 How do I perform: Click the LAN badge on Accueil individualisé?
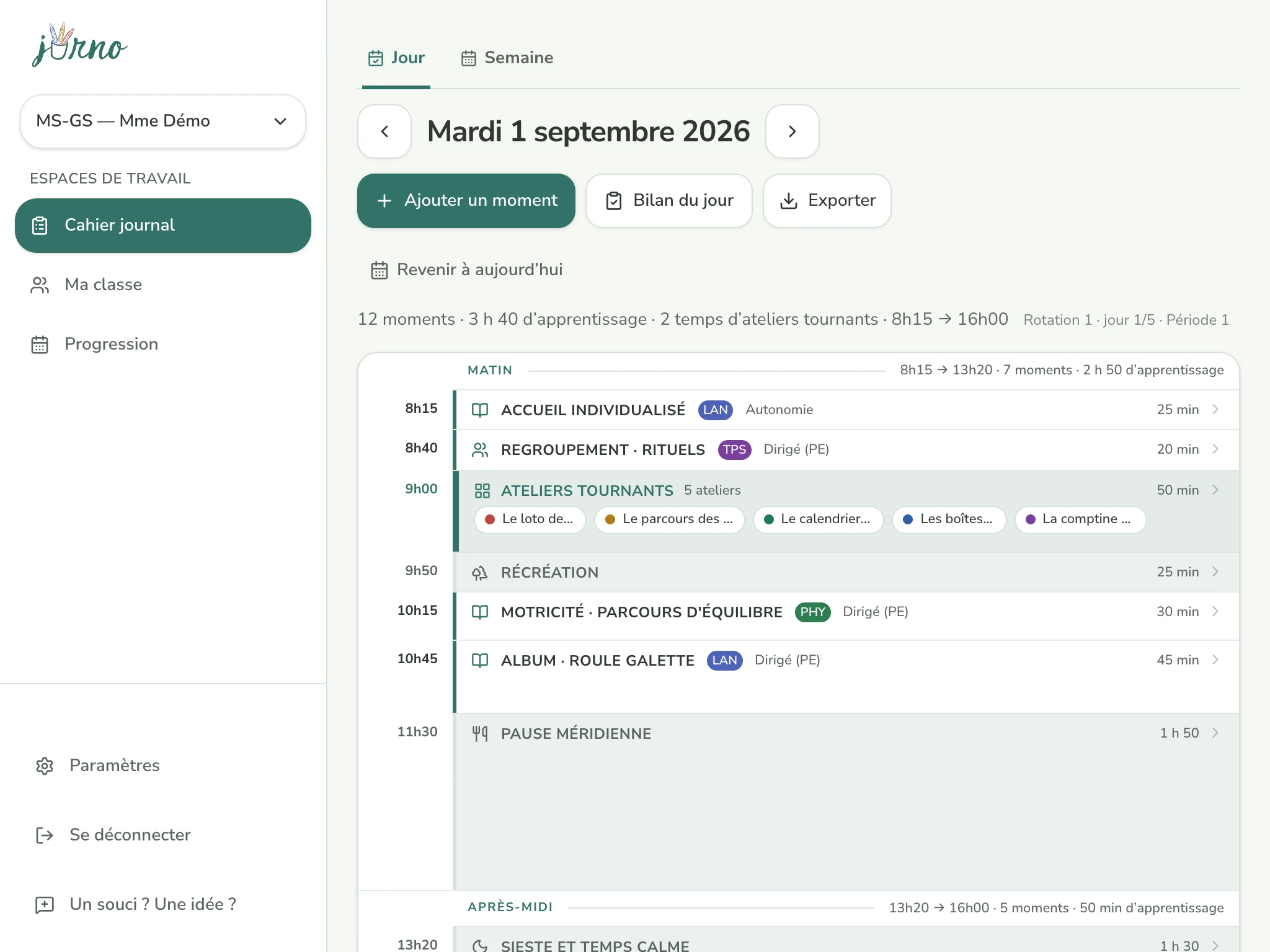(715, 410)
